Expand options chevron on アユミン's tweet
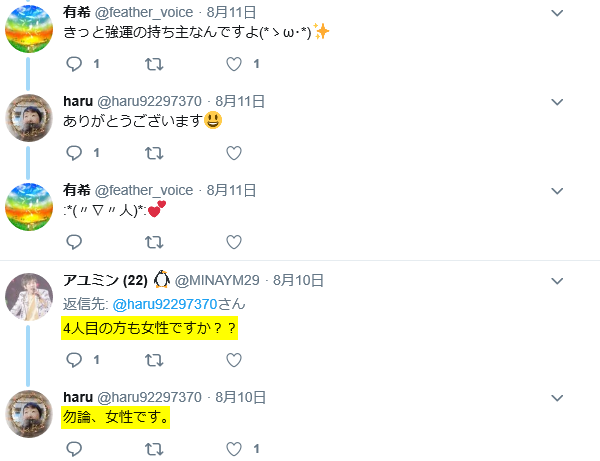The height and width of the screenshot is (461, 600). click(557, 281)
